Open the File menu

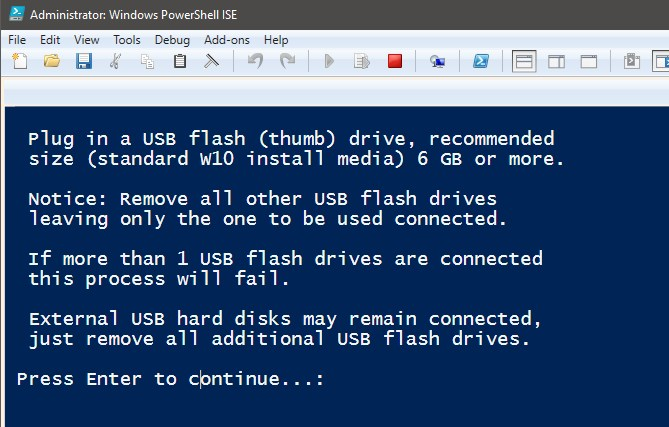tap(17, 40)
